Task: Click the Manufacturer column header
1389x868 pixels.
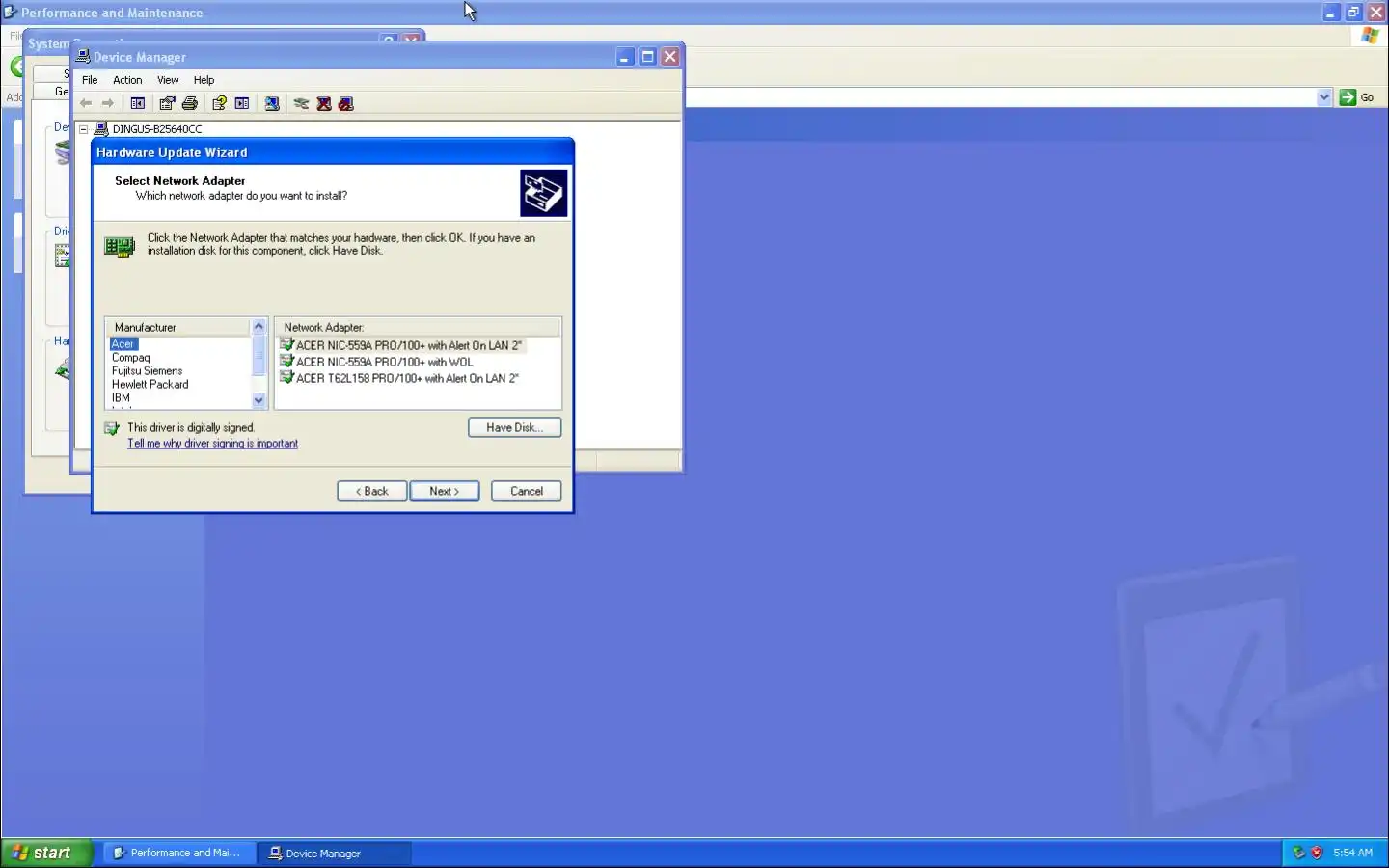Action: 177,327
